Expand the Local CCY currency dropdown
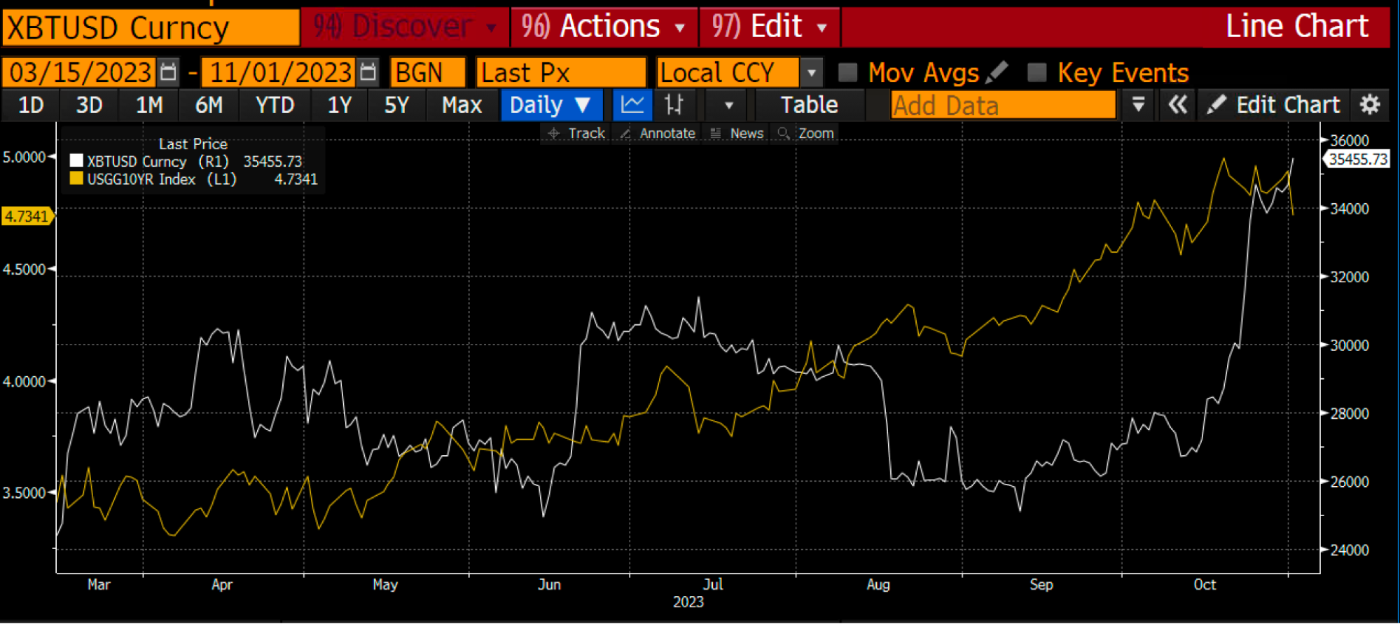Image resolution: width=1400 pixels, height=624 pixels. (812, 73)
